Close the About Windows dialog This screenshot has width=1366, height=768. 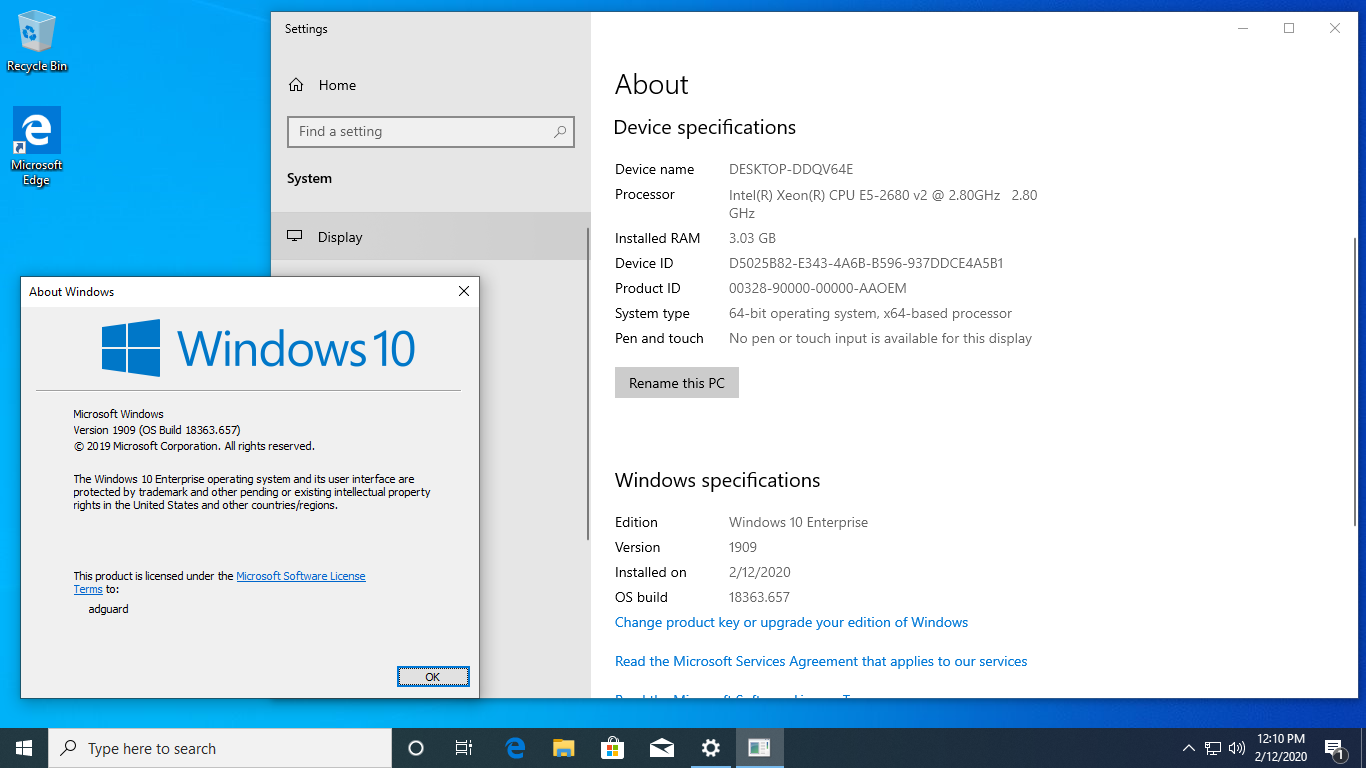(x=464, y=292)
